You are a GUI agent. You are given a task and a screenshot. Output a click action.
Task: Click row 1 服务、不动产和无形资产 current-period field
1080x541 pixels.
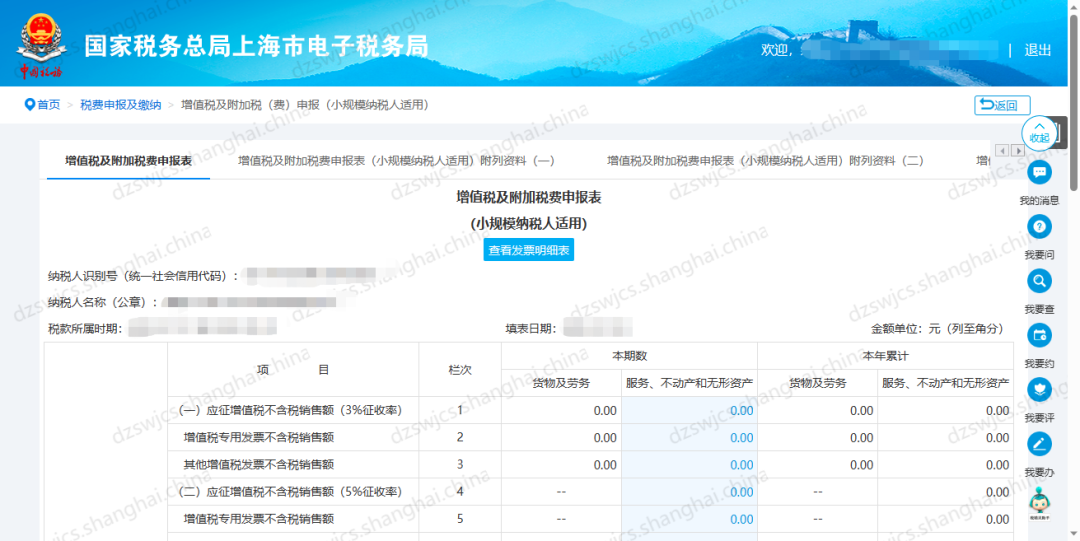coord(690,410)
